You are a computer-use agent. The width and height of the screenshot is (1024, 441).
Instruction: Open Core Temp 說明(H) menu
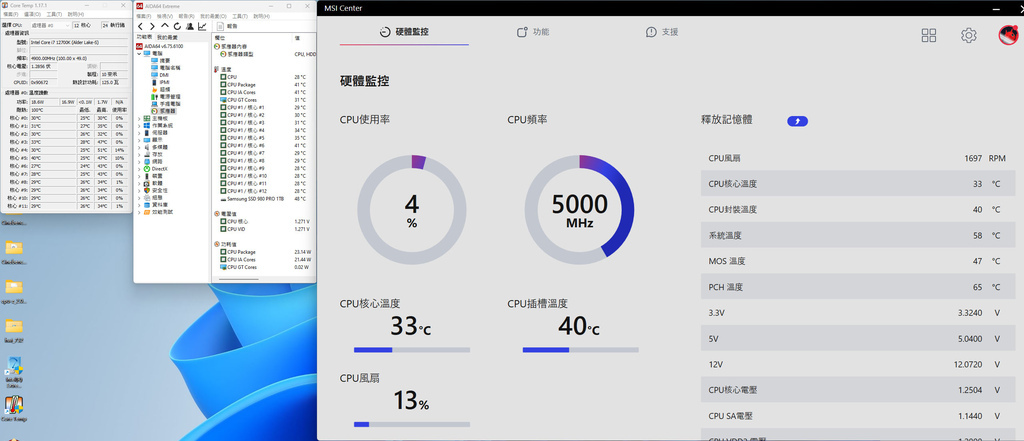click(76, 14)
